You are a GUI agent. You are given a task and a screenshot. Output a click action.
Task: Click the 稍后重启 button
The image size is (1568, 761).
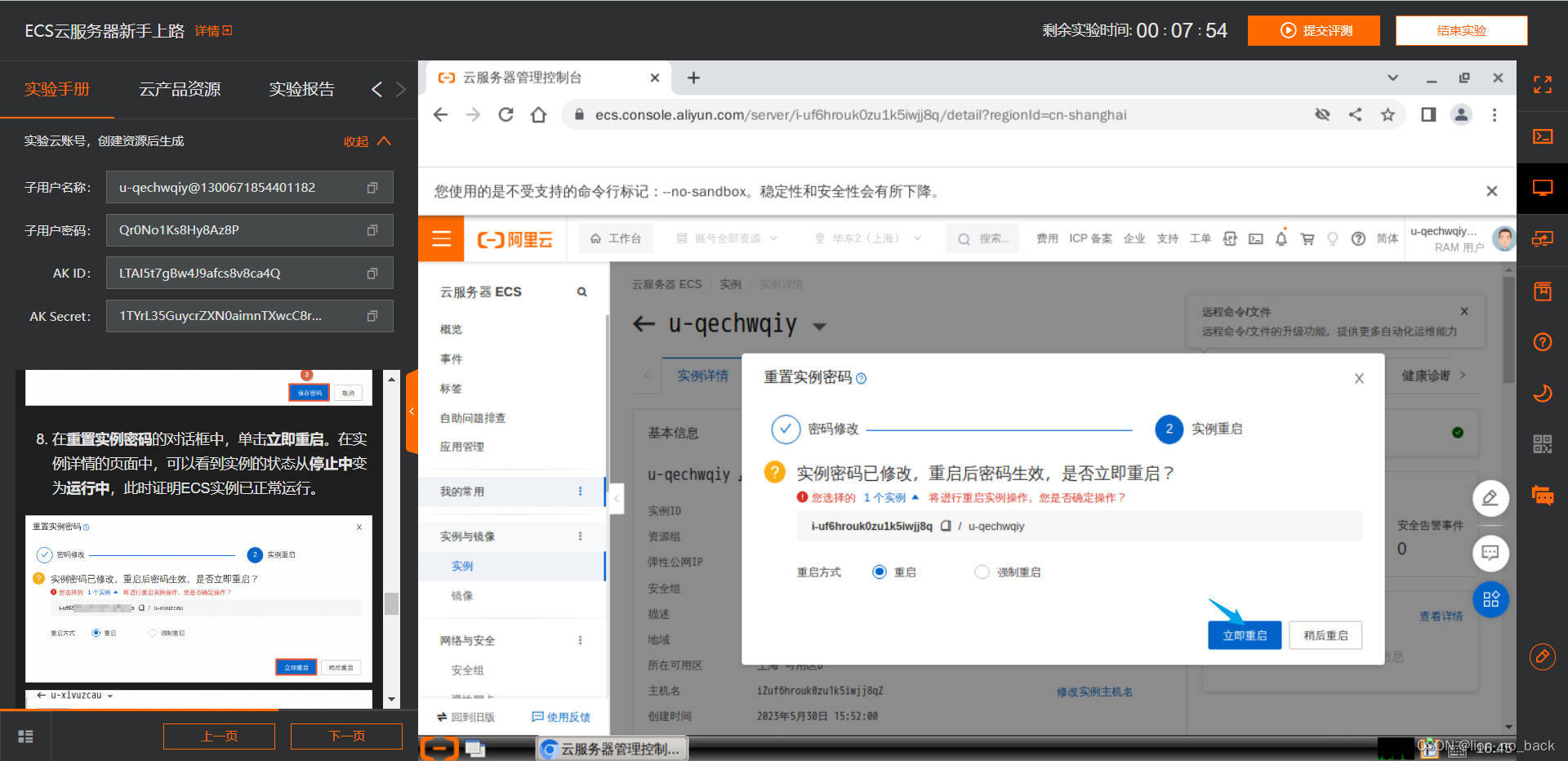click(x=1325, y=635)
